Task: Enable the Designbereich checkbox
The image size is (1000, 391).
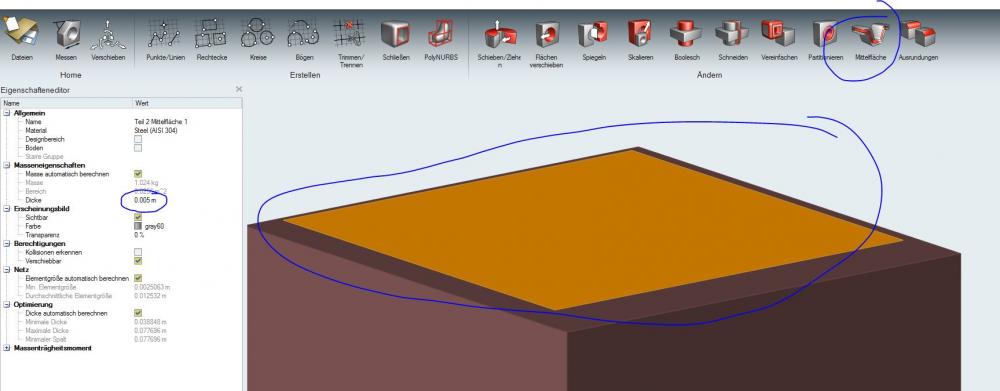Action: click(x=138, y=139)
